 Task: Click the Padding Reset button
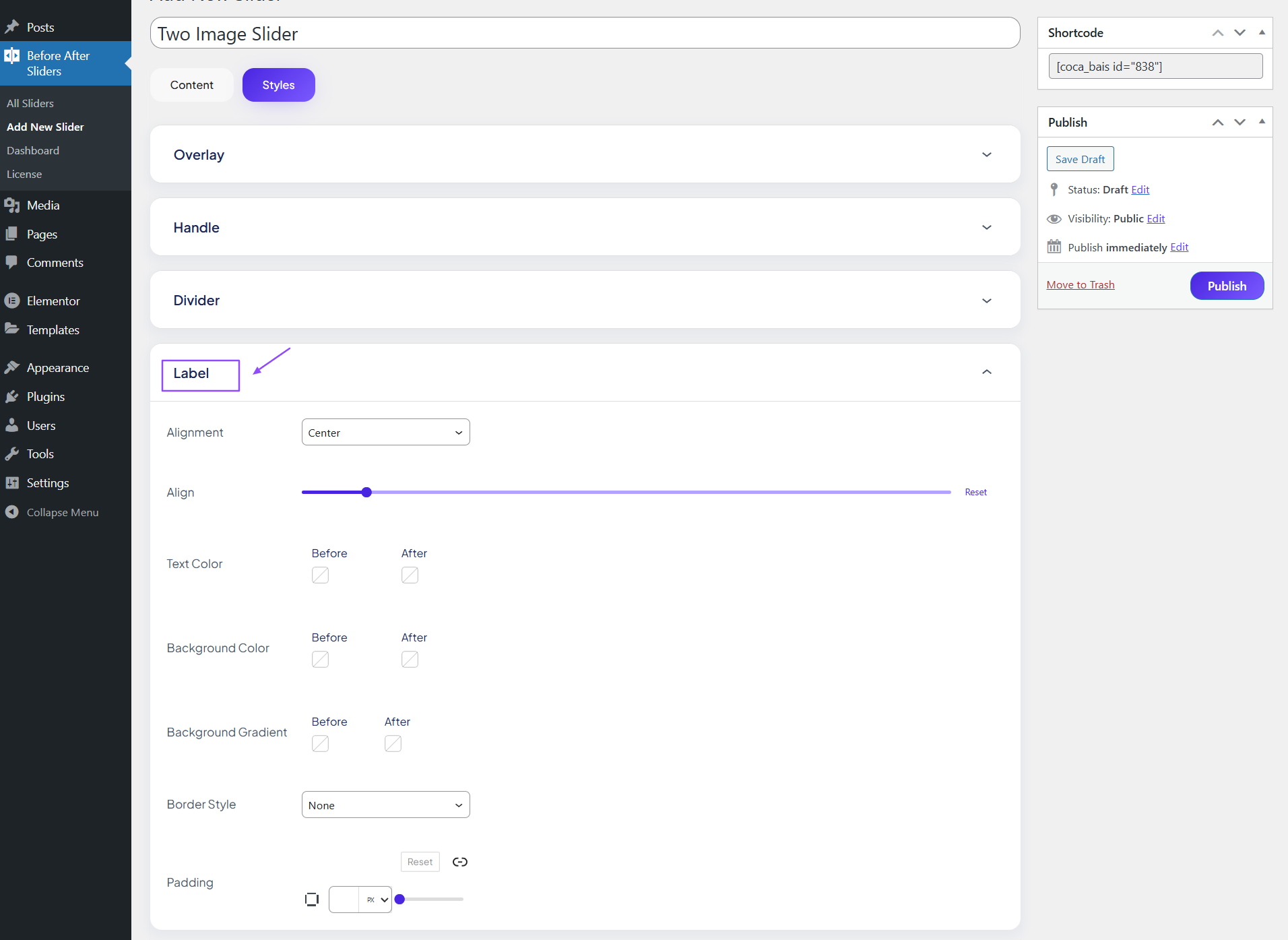click(x=420, y=862)
